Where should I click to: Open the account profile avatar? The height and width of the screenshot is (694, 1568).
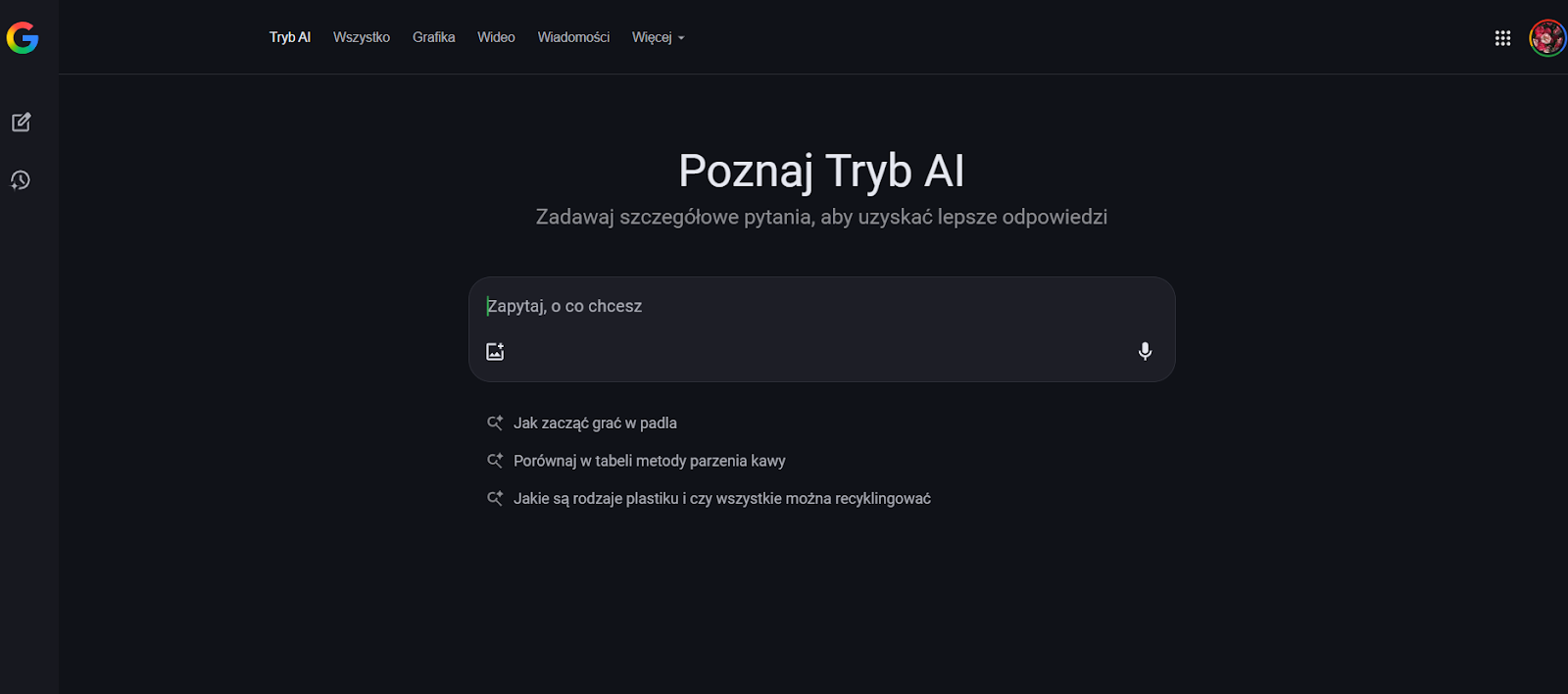[1547, 38]
